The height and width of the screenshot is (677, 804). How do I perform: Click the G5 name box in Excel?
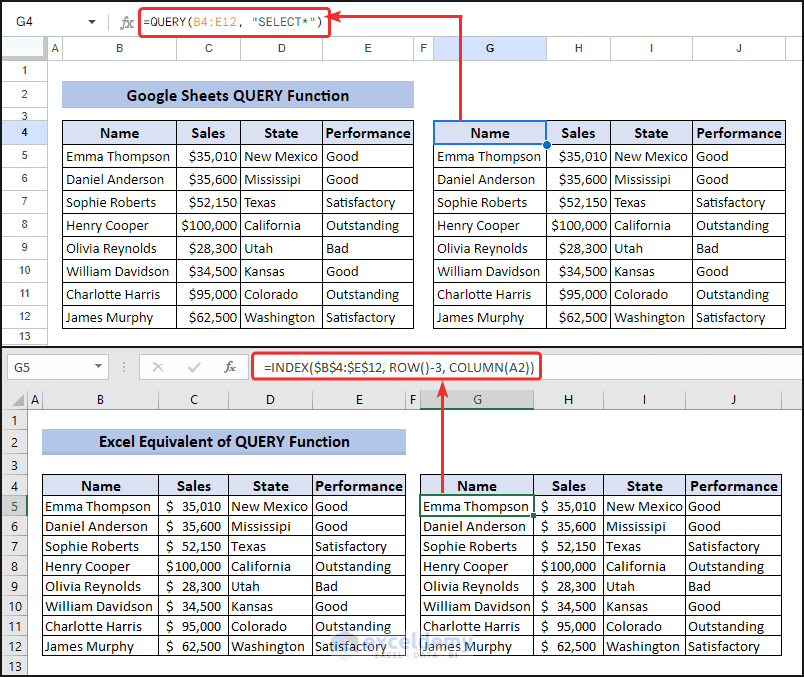22,368
